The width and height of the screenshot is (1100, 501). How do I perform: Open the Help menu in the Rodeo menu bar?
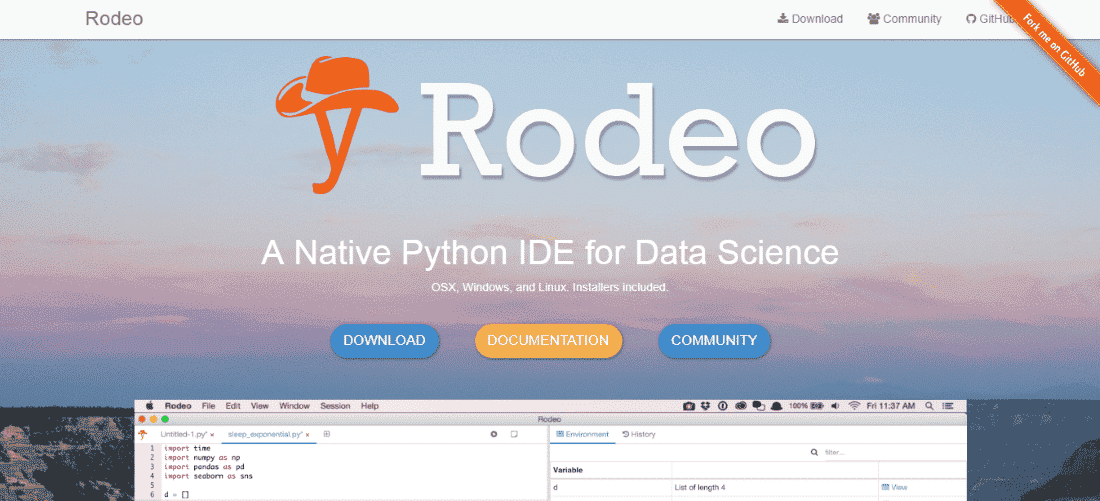click(370, 406)
